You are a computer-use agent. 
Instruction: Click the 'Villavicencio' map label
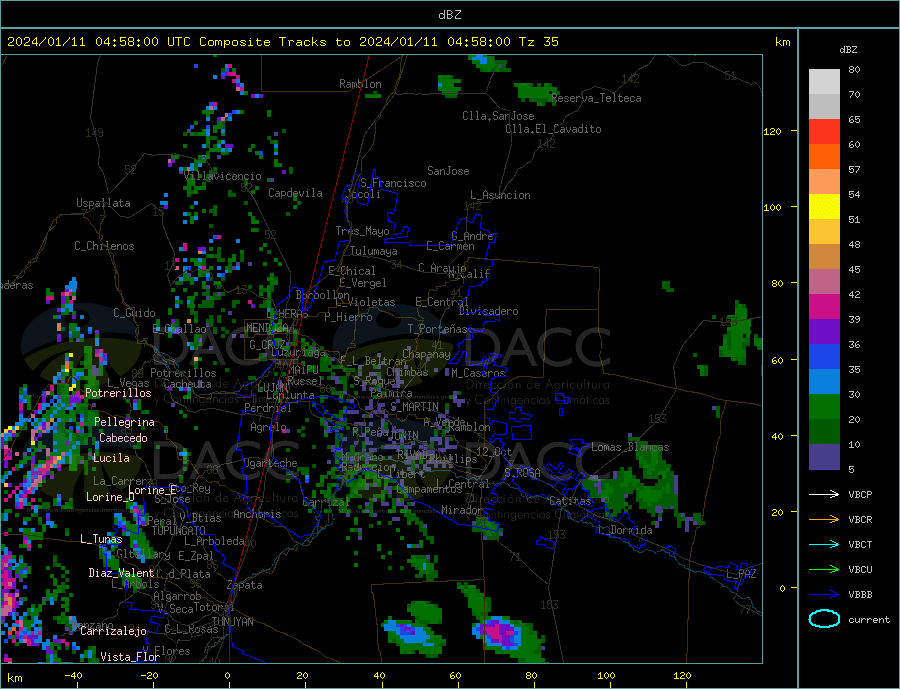(x=223, y=176)
